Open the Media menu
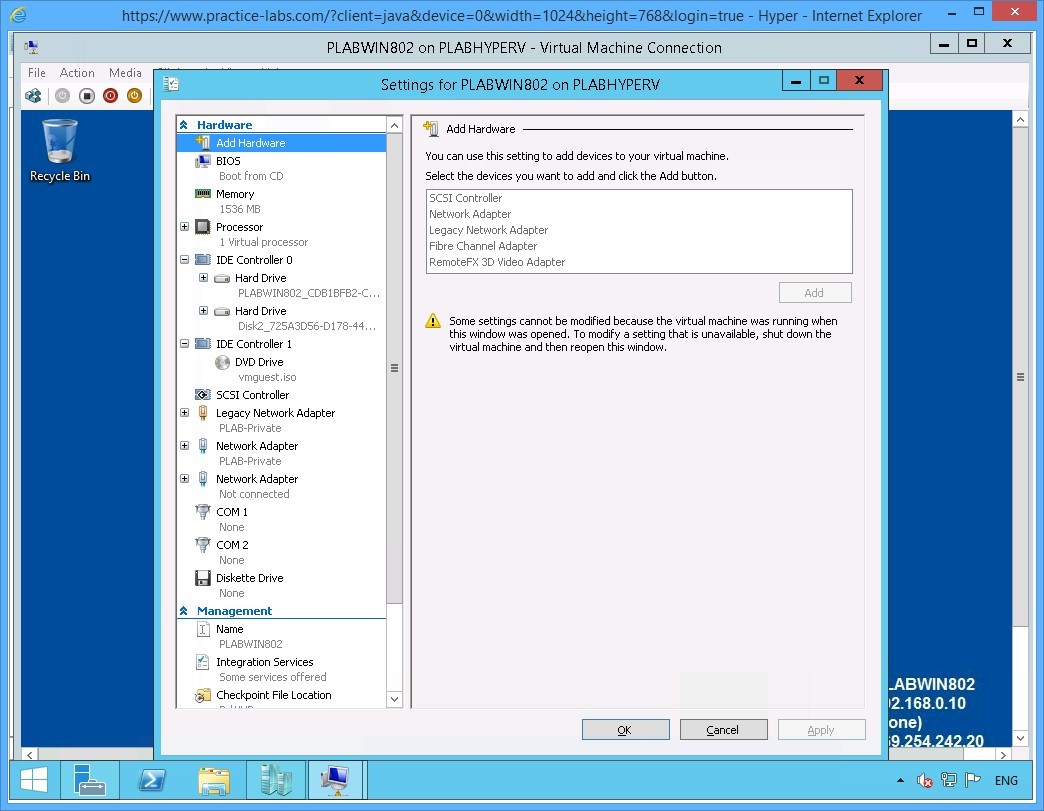 [125, 72]
